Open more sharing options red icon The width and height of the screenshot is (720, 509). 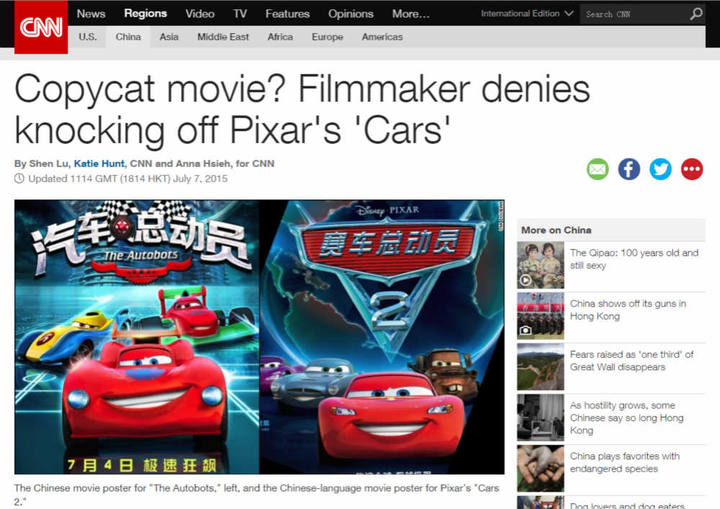pyautogui.click(x=692, y=169)
